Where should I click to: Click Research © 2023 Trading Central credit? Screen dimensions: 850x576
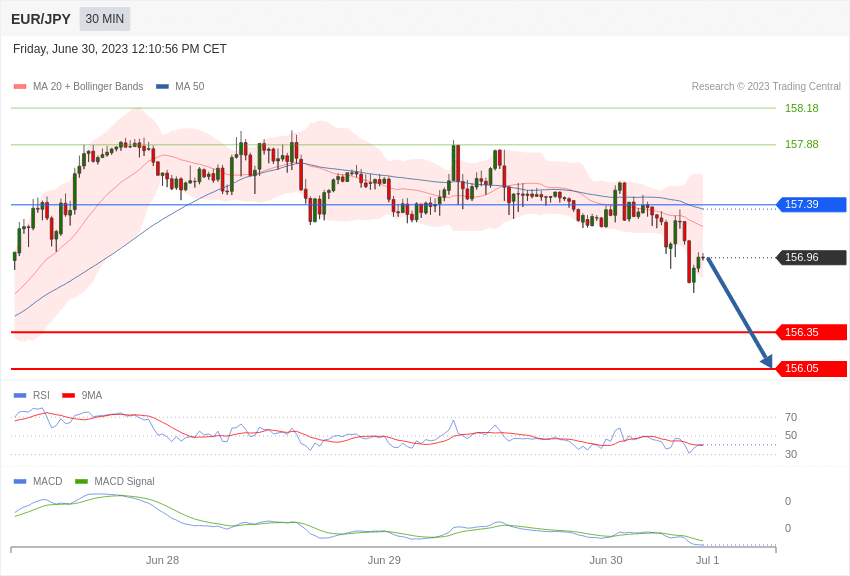pyautogui.click(x=766, y=86)
